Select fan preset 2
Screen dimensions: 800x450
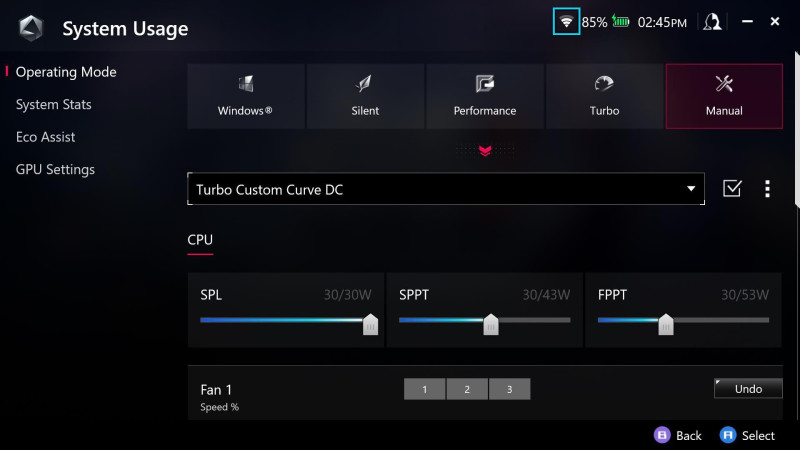tap(467, 389)
